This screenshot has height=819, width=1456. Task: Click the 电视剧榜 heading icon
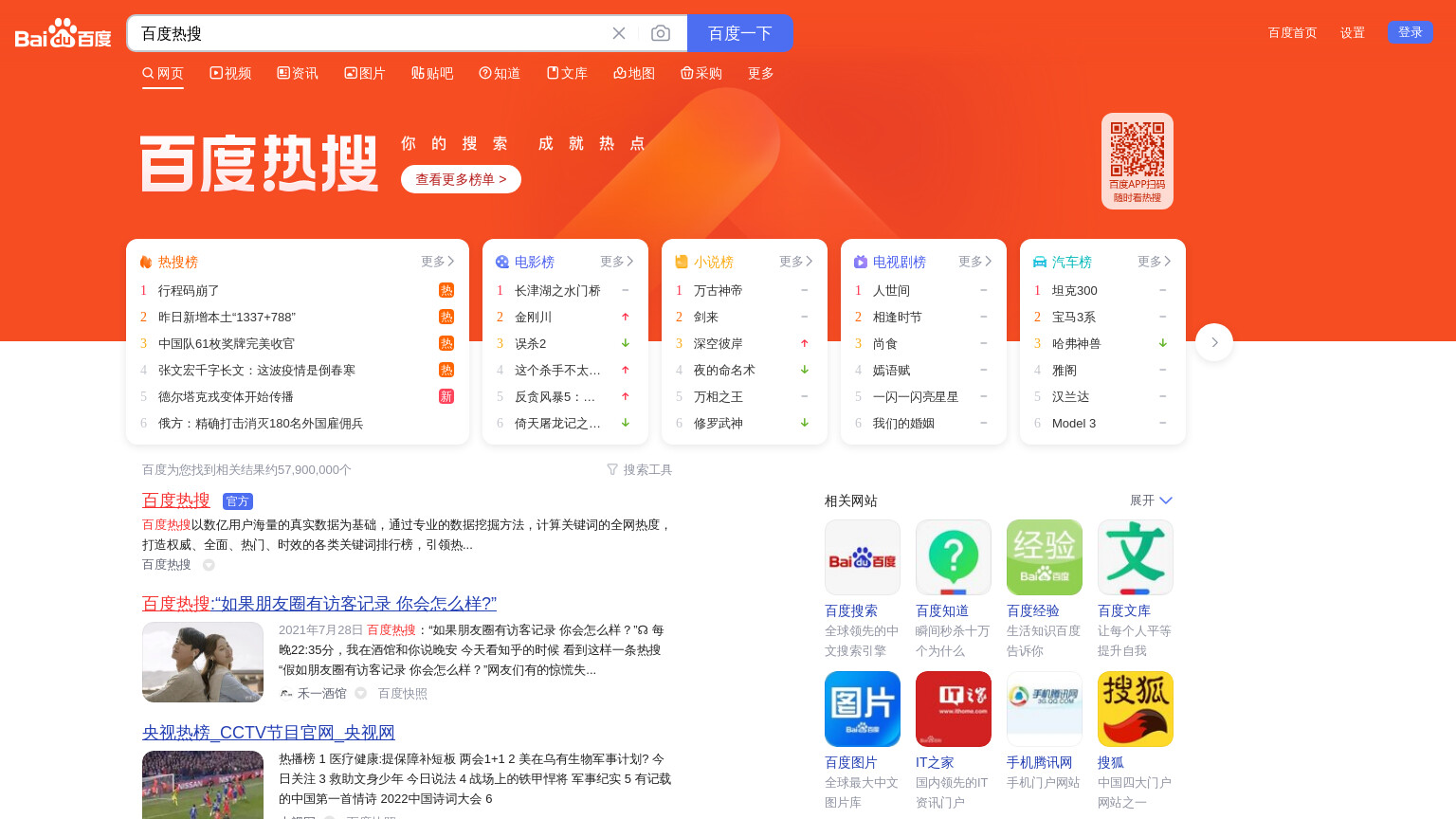tap(861, 262)
